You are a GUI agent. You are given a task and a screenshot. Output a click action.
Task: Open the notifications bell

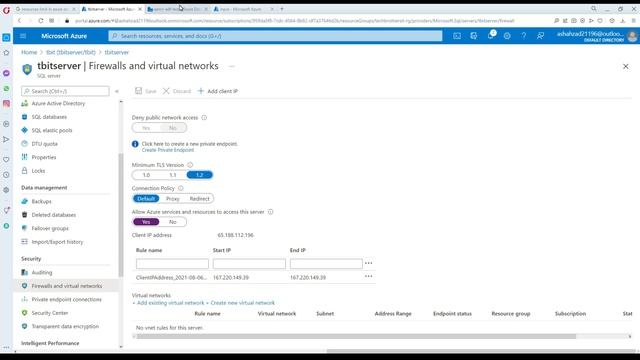tap(491, 36)
